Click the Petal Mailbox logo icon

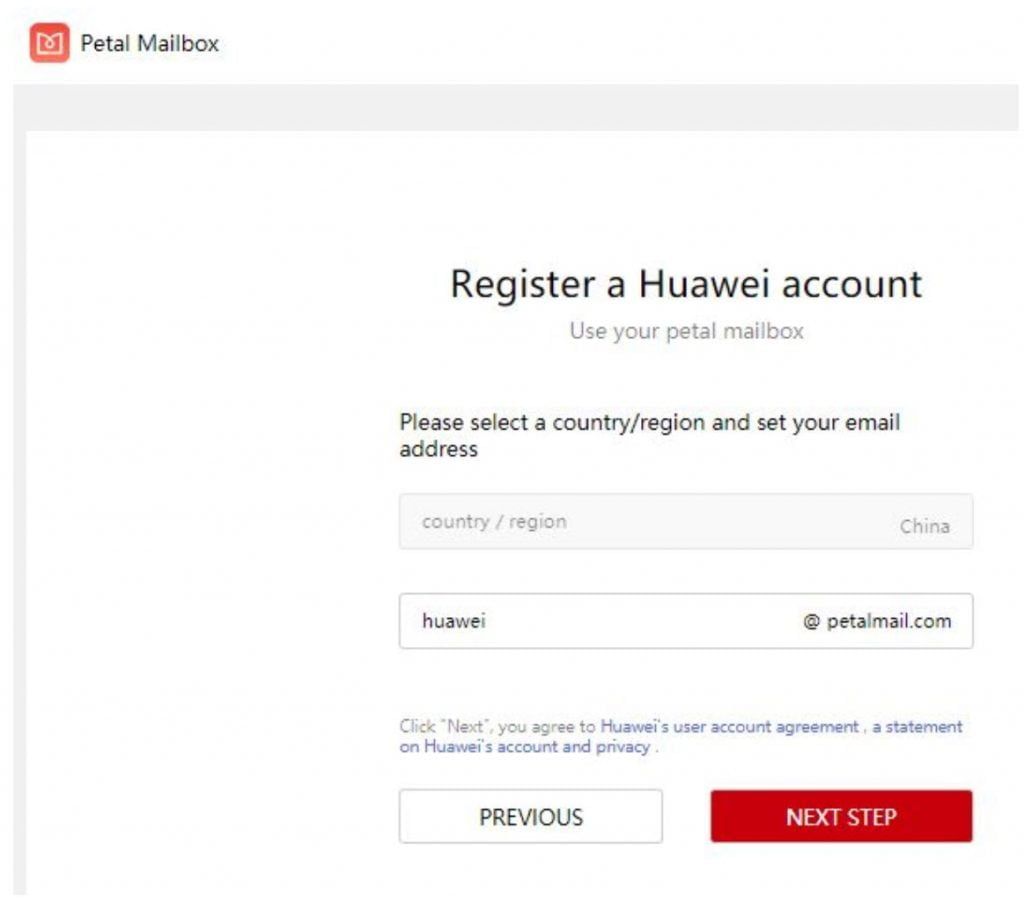[50, 43]
